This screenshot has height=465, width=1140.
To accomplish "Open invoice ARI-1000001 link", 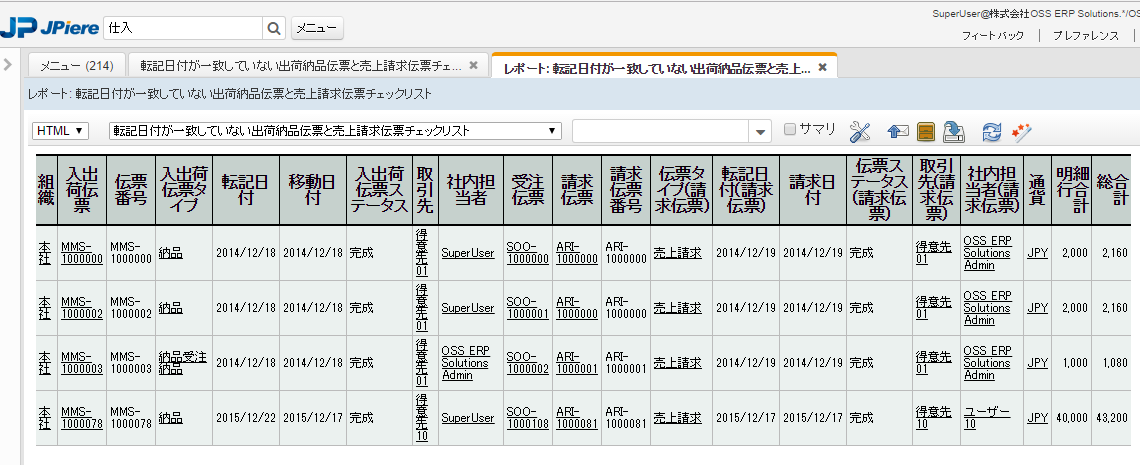I will tap(577, 363).
